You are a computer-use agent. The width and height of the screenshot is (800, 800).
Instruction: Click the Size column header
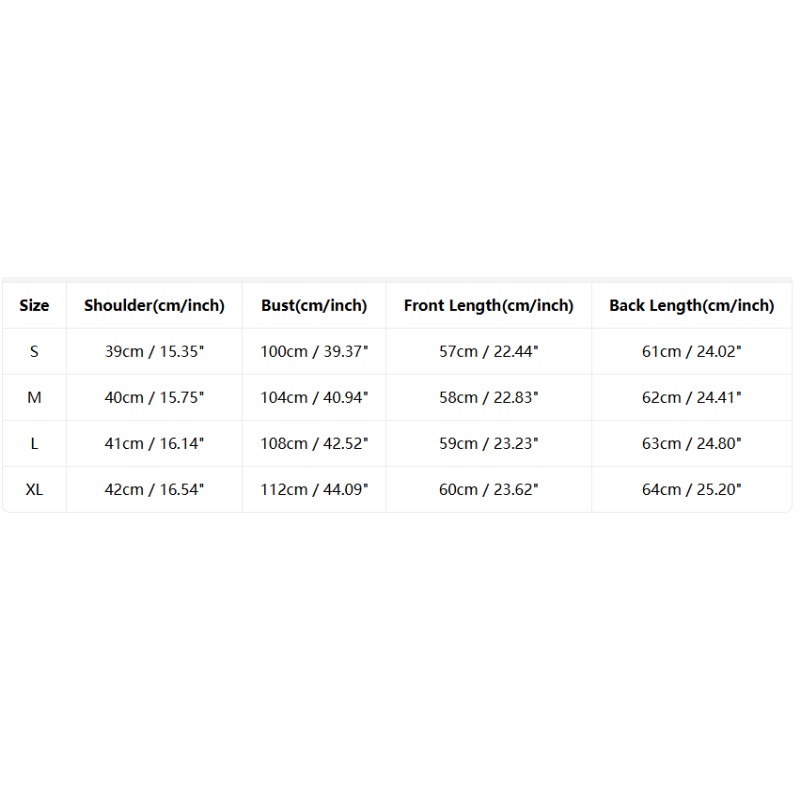tap(34, 306)
